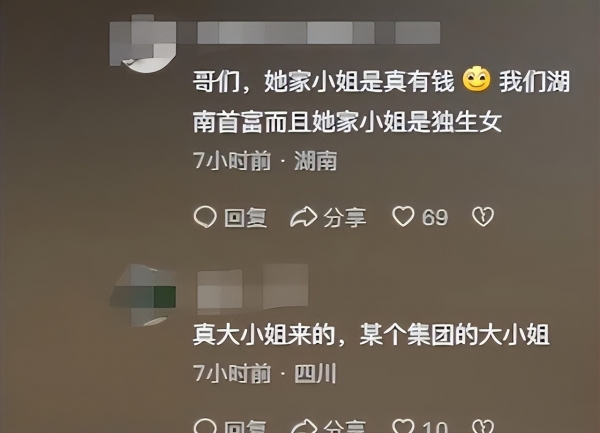Tap the share arrow icon on first comment
Image resolution: width=600 pixels, height=433 pixels.
point(303,217)
